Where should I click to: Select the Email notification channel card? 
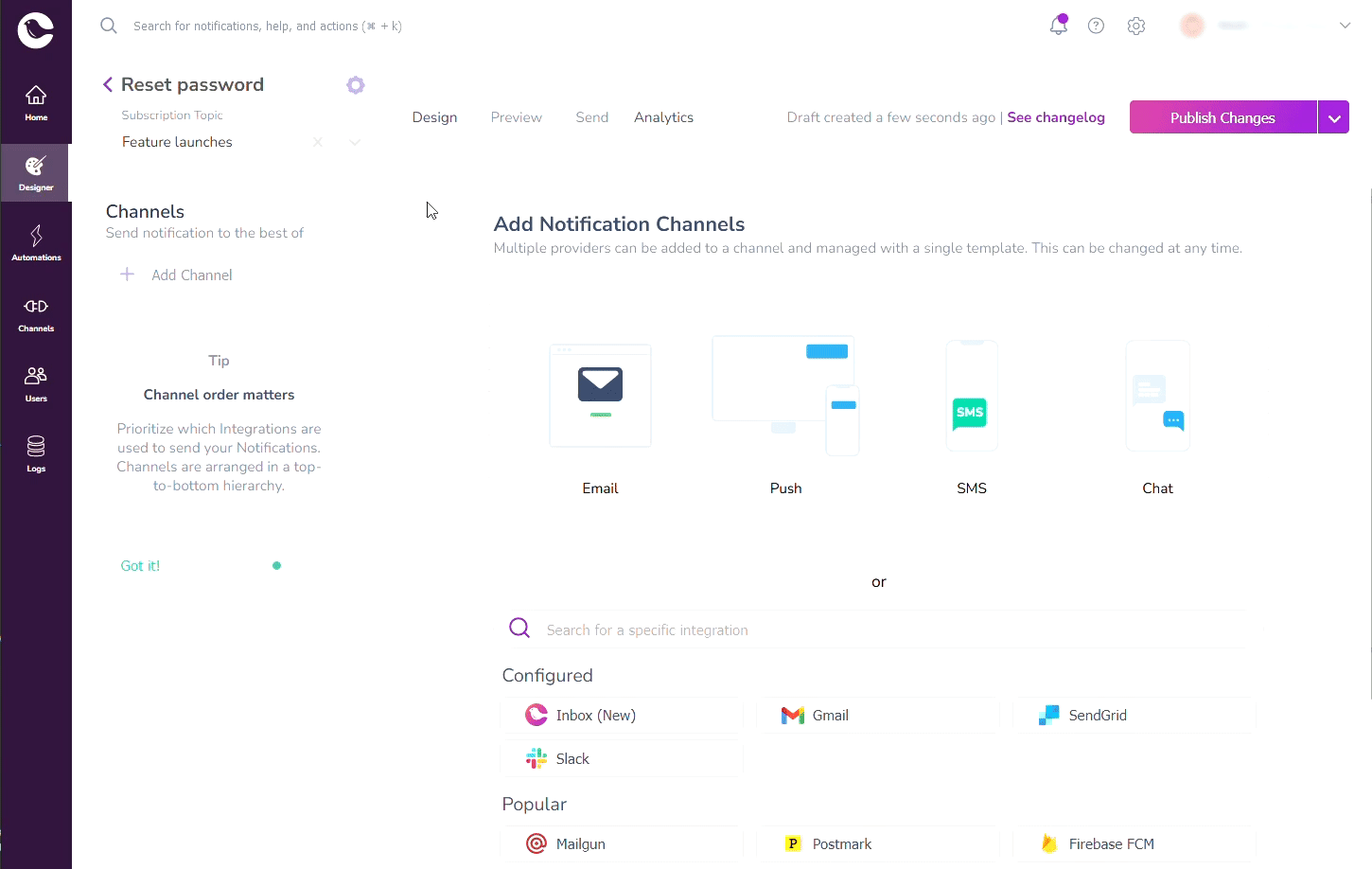(600, 396)
